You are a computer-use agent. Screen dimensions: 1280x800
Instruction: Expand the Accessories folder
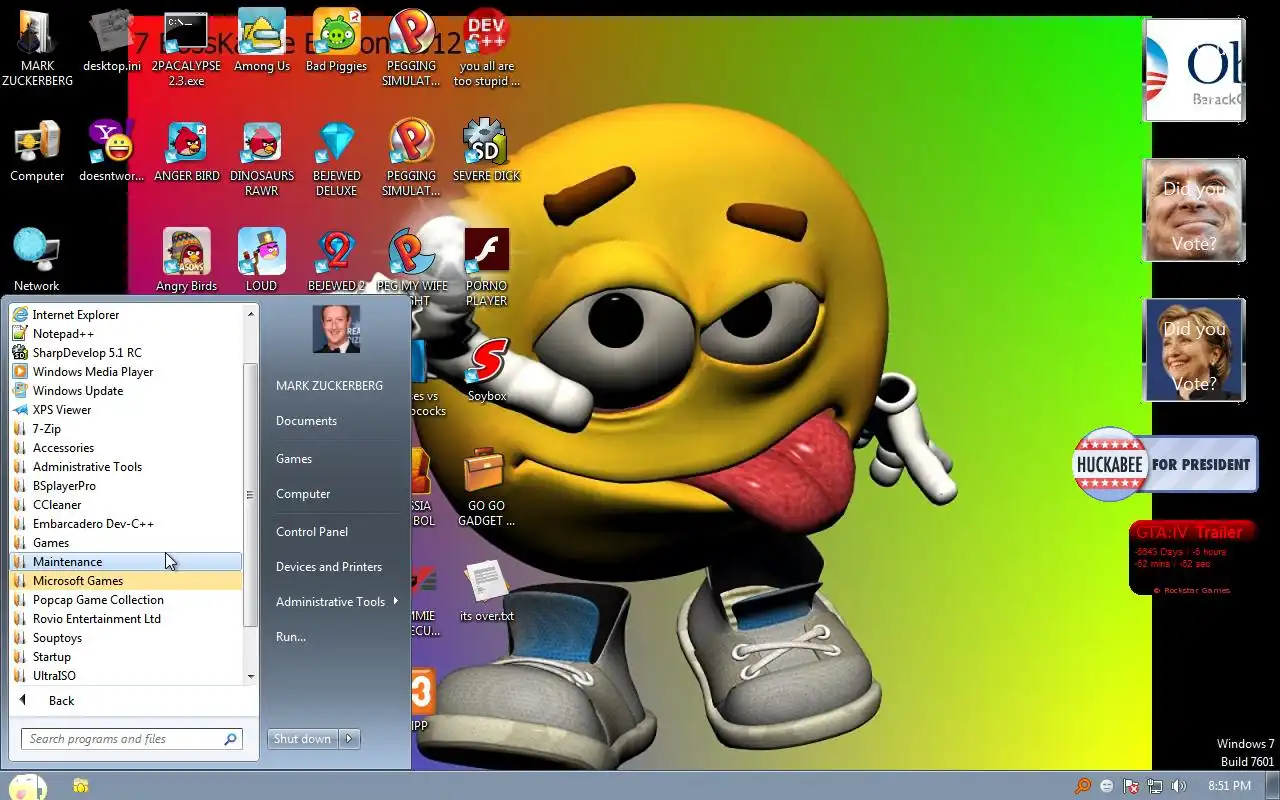[x=126, y=447]
